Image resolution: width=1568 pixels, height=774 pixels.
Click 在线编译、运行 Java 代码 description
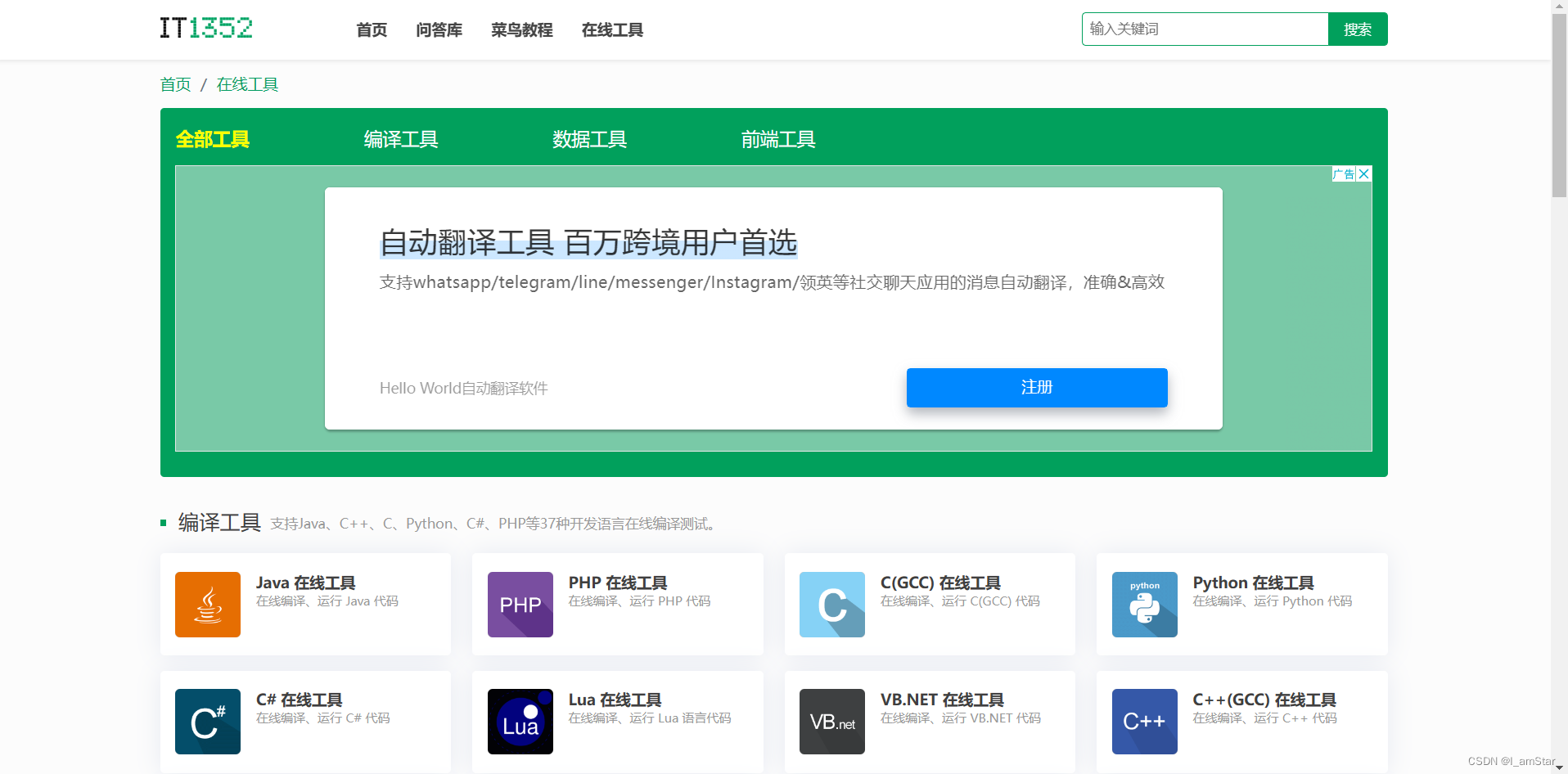tap(327, 601)
